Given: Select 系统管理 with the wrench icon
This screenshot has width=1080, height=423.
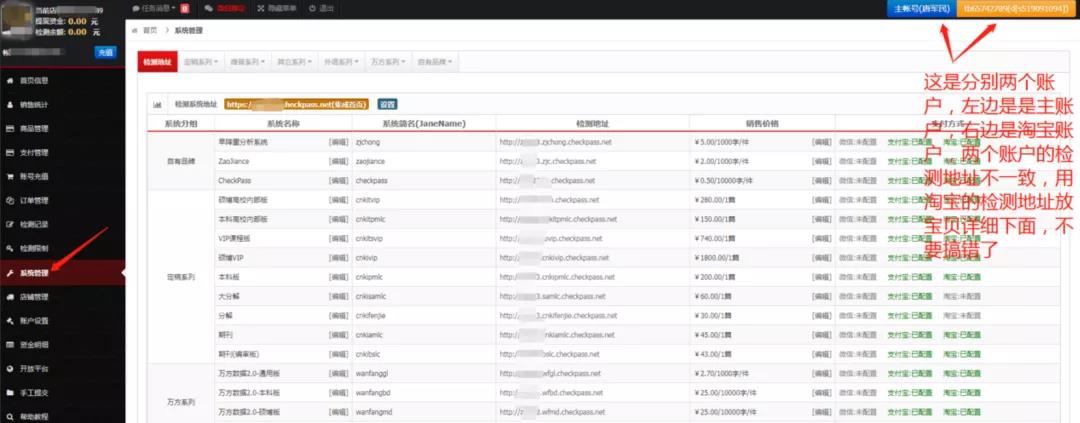Looking at the screenshot, I should (x=62, y=273).
